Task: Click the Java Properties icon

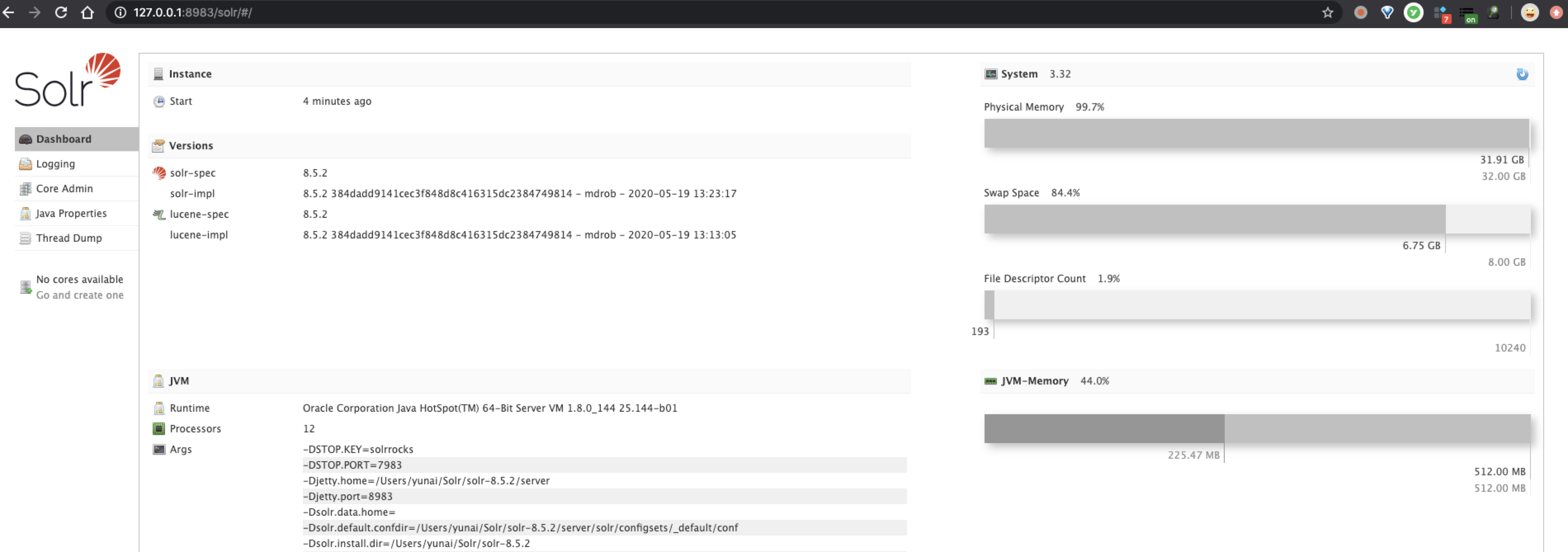Action: tap(25, 214)
